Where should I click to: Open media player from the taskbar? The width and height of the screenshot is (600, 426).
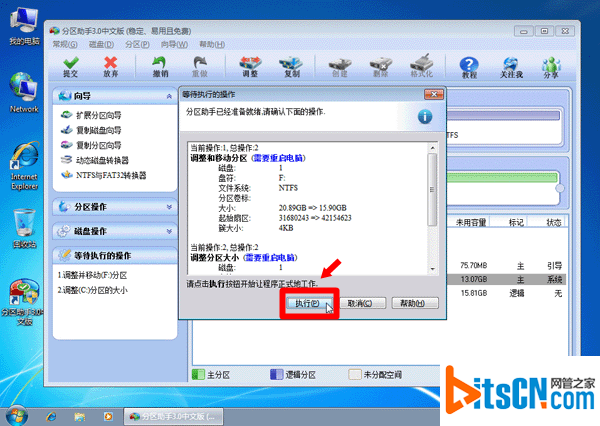pyautogui.click(x=108, y=416)
